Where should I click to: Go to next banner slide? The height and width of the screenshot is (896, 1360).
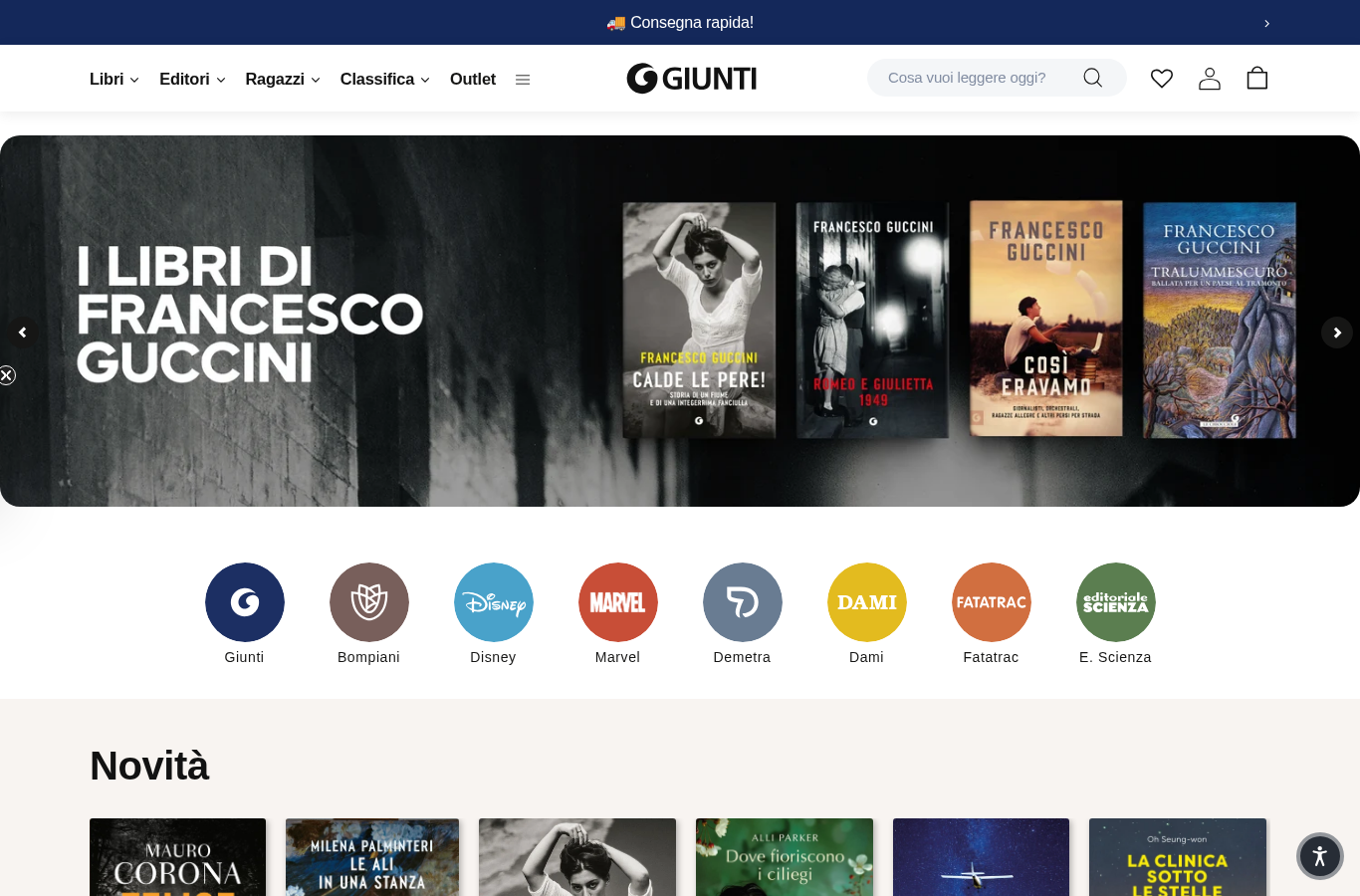(1337, 333)
